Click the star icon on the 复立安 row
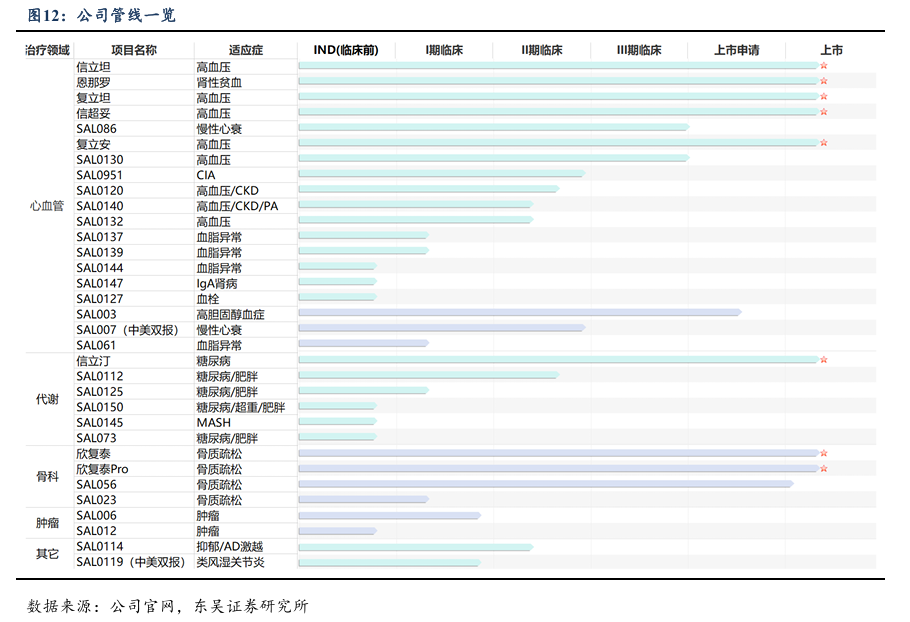The height and width of the screenshot is (622, 910). click(x=824, y=143)
